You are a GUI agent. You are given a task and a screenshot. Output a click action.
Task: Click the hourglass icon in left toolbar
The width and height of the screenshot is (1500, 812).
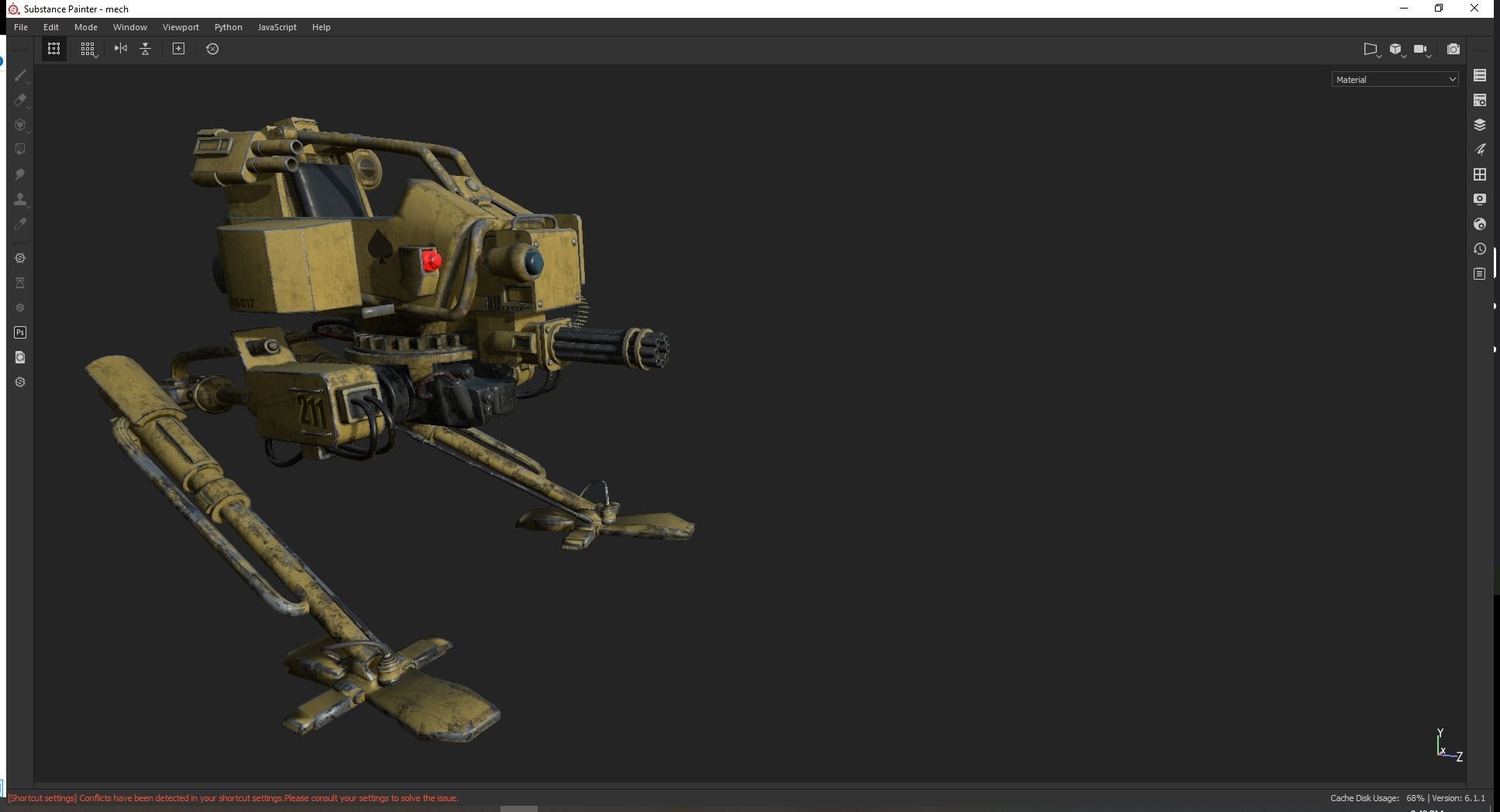click(20, 283)
